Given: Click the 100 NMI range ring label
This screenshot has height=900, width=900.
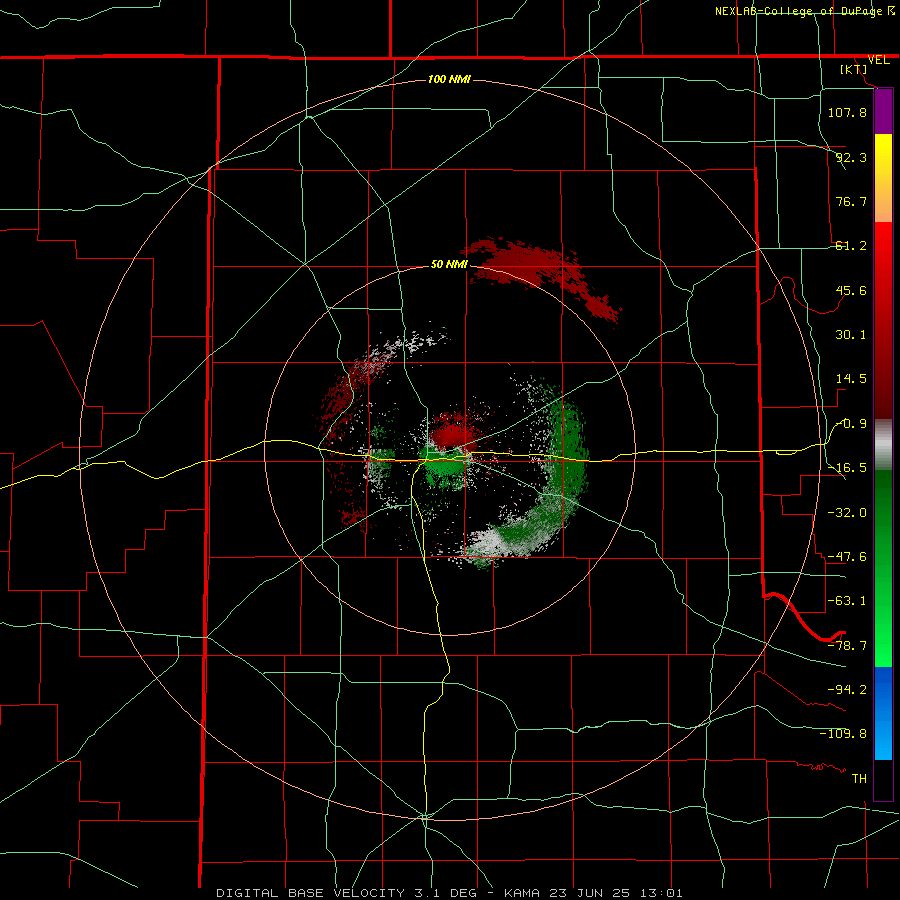Looking at the screenshot, I should (449, 79).
